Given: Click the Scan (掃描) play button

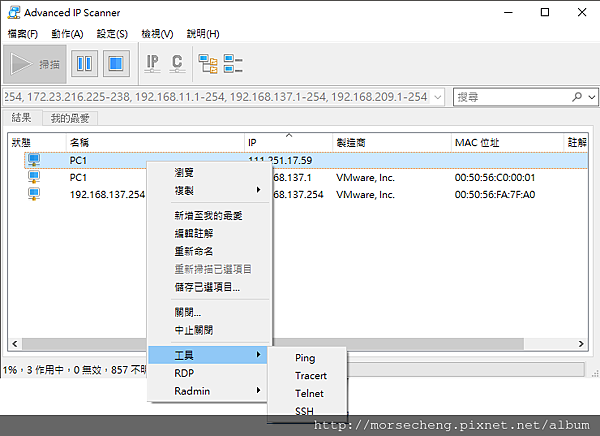Looking at the screenshot, I should coord(35,64).
